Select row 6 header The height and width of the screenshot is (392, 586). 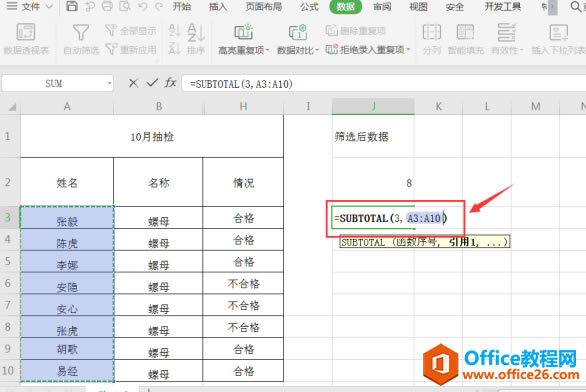7,283
